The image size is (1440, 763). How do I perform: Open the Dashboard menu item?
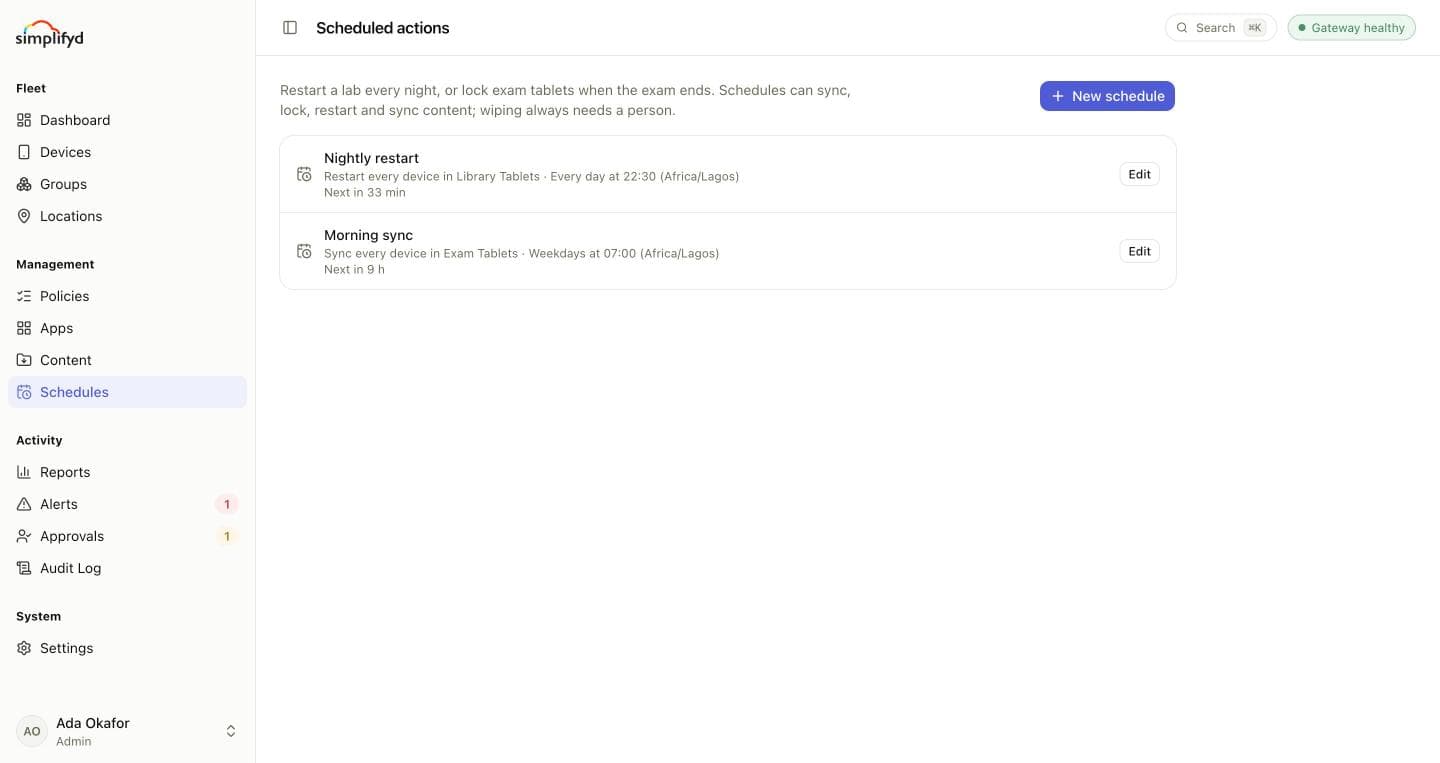point(127,120)
